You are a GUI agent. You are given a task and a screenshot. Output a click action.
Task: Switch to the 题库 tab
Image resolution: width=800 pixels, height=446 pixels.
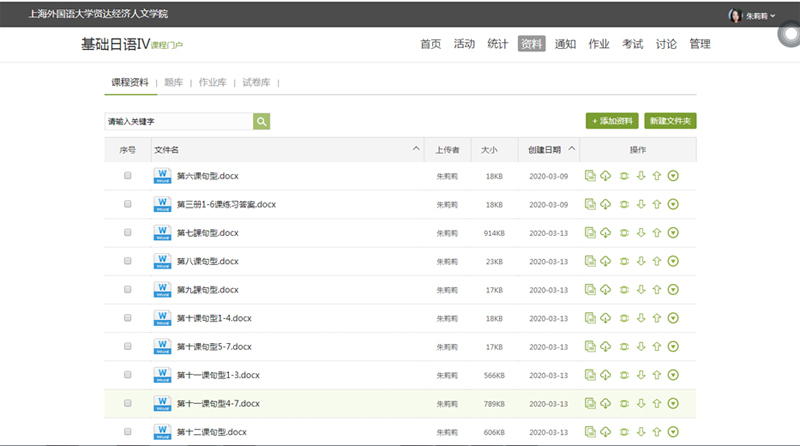pyautogui.click(x=174, y=82)
